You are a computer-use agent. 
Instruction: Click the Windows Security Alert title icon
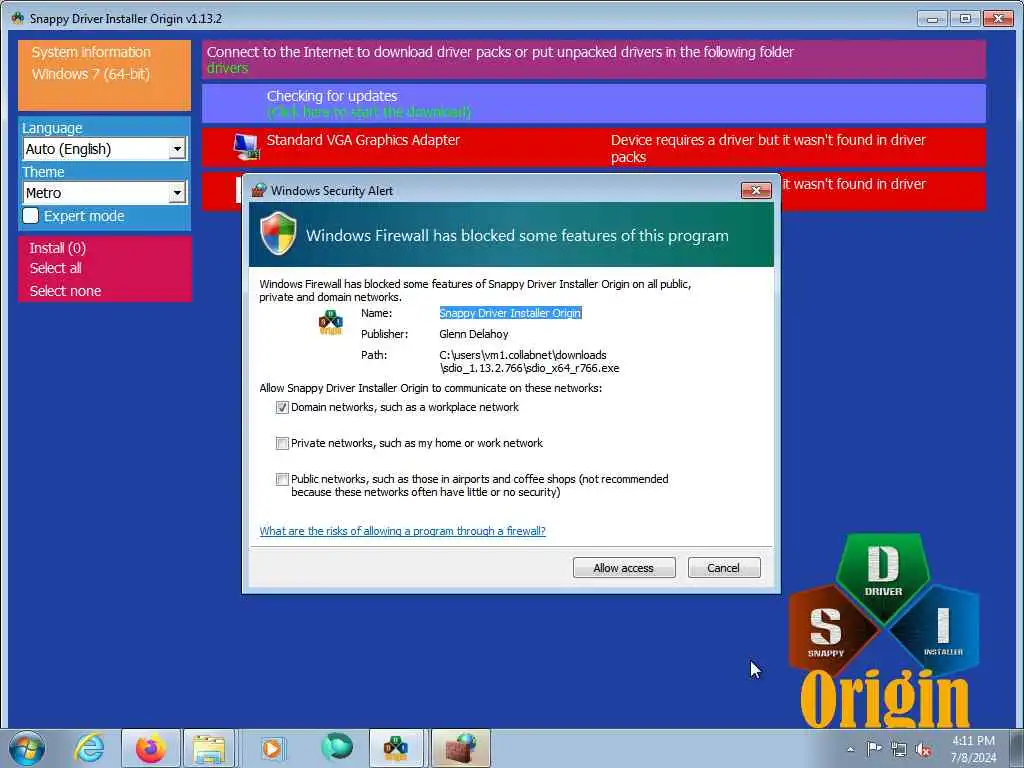click(259, 190)
